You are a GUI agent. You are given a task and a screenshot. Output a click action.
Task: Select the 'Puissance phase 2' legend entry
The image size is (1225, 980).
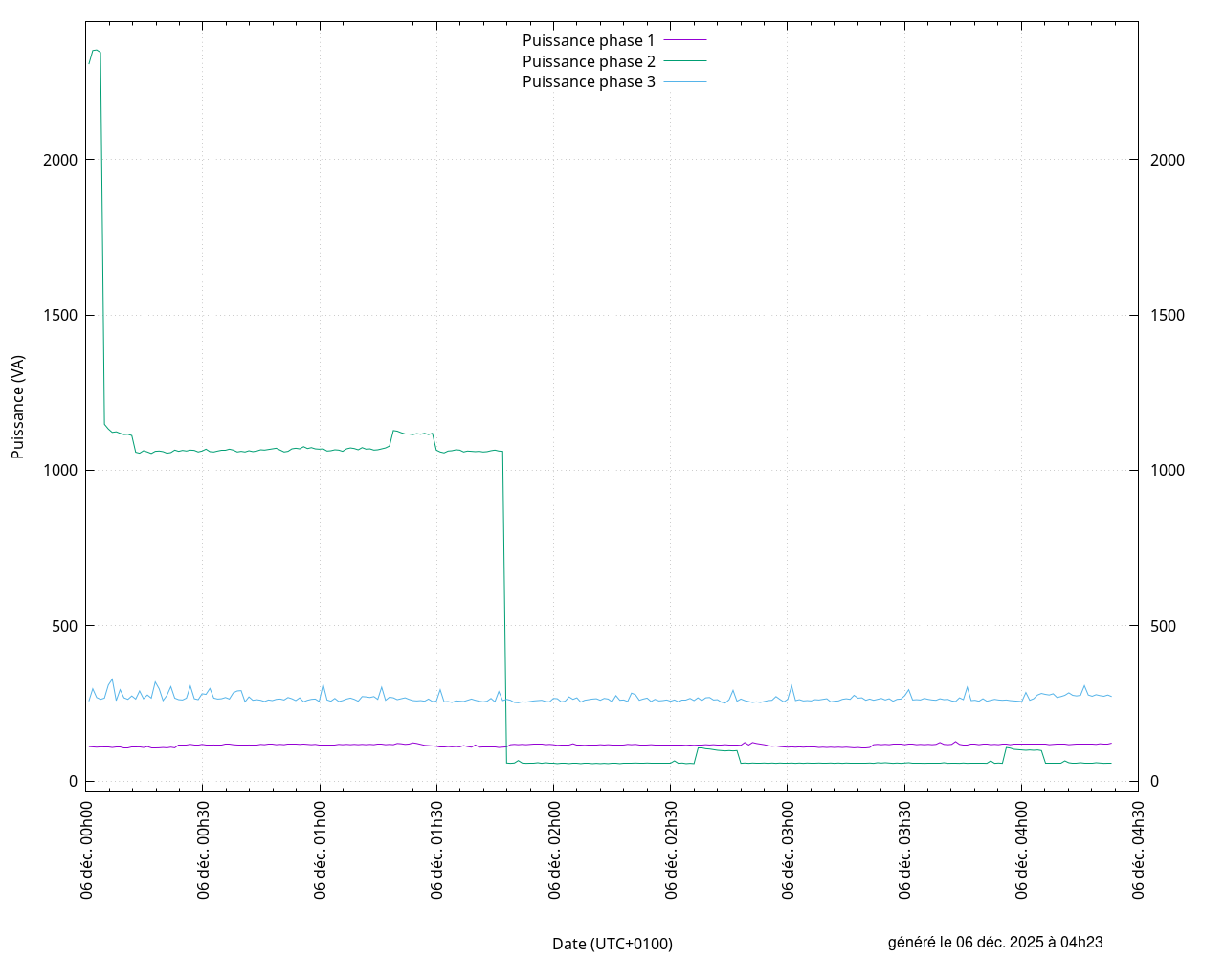589,61
